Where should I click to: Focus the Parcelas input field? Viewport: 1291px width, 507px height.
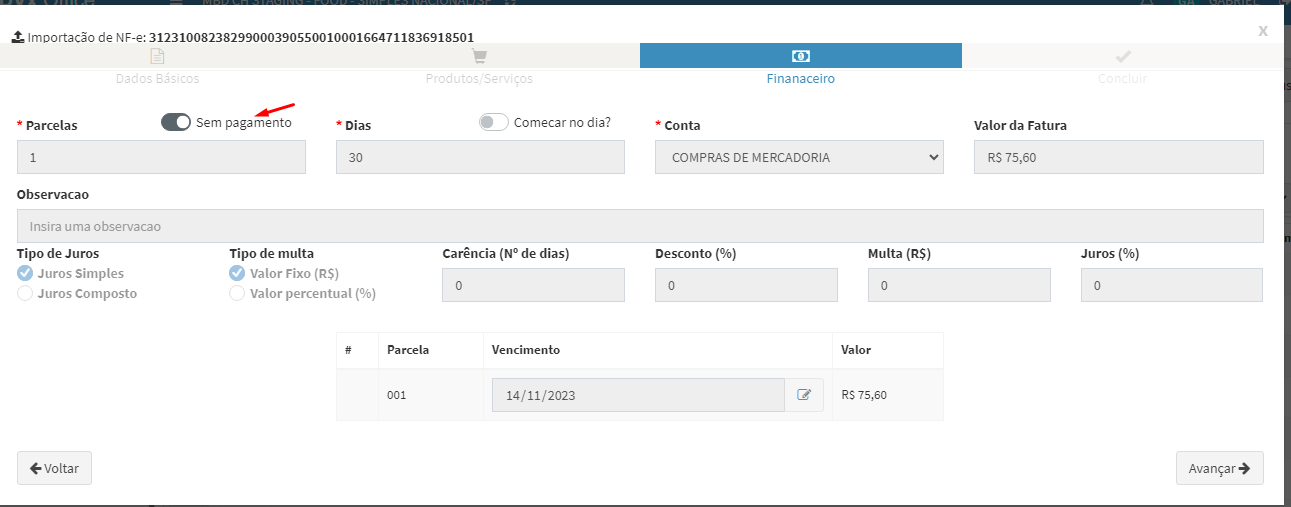click(x=161, y=157)
